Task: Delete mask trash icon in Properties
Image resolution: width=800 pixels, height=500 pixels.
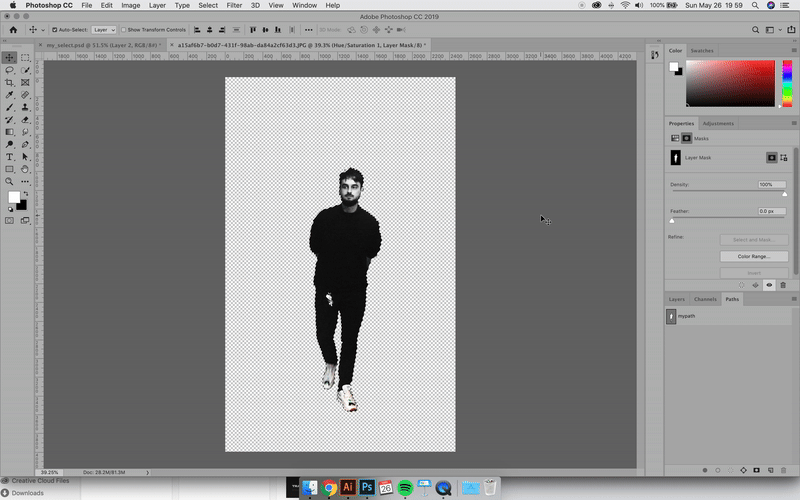Action: pyautogui.click(x=783, y=285)
